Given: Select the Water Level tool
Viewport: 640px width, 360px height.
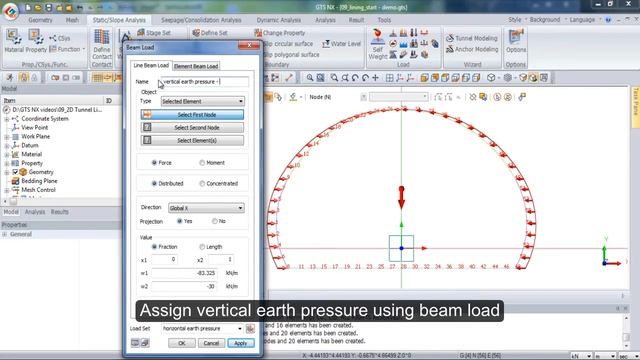Looking at the screenshot, I should click(x=341, y=44).
